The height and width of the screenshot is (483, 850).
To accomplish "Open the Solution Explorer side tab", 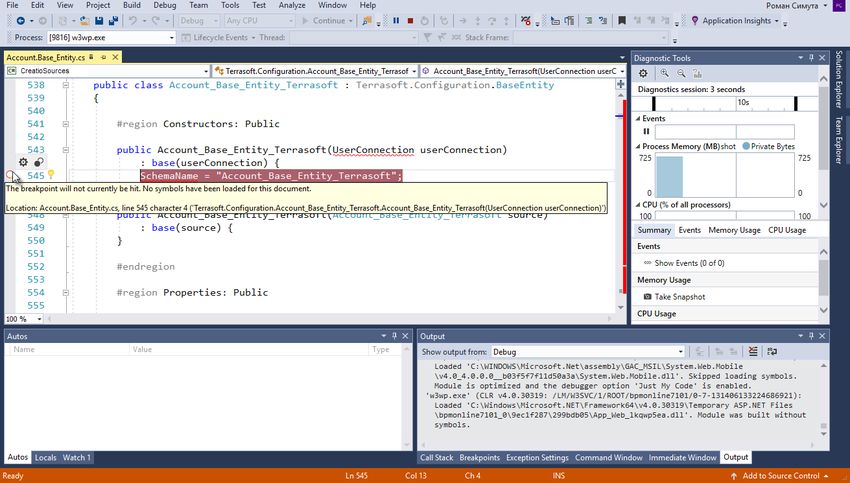I will (839, 79).
